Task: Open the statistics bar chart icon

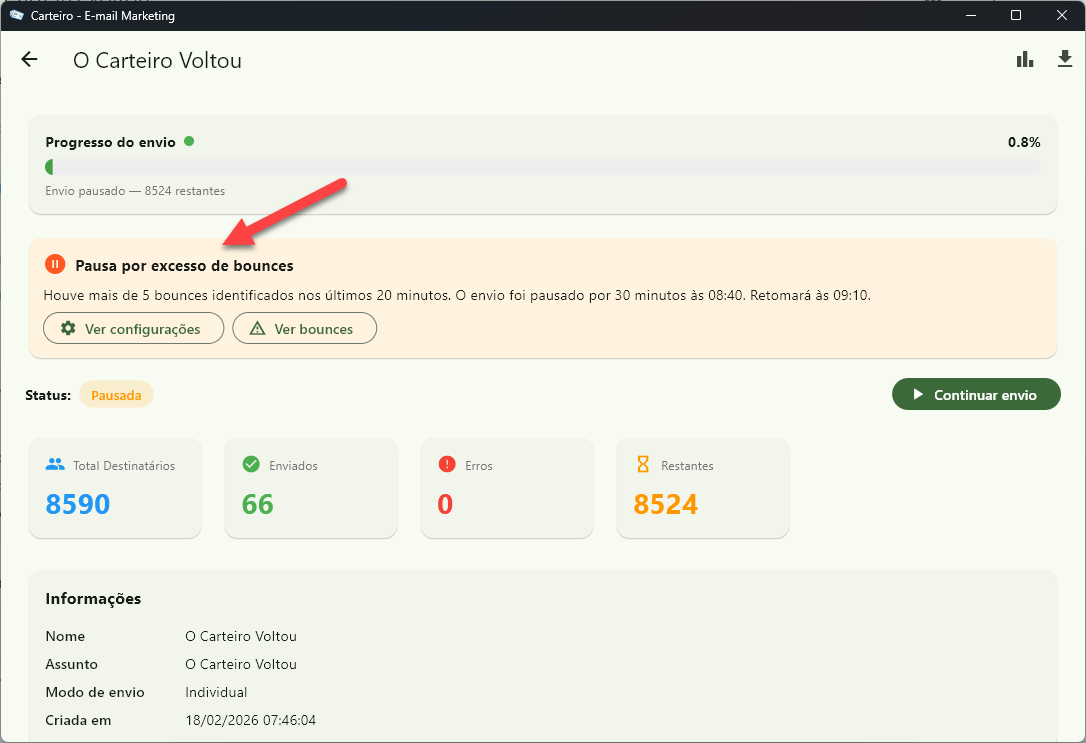Action: coord(1025,60)
